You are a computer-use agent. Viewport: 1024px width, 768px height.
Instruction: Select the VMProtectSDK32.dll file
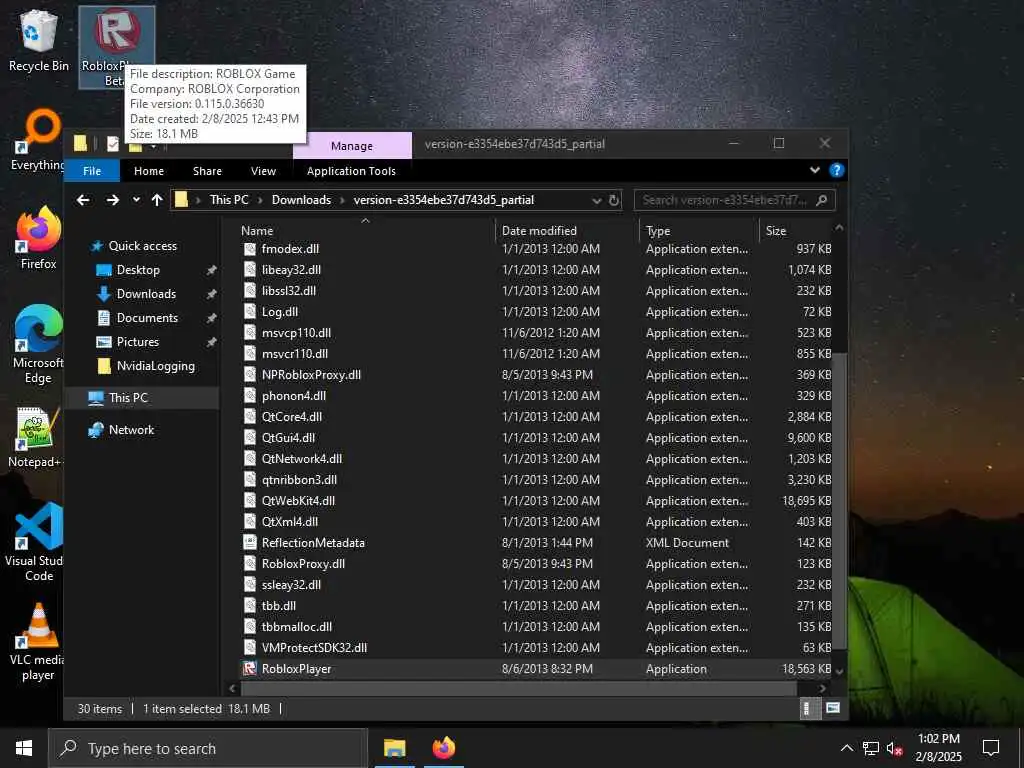pyautogui.click(x=314, y=648)
